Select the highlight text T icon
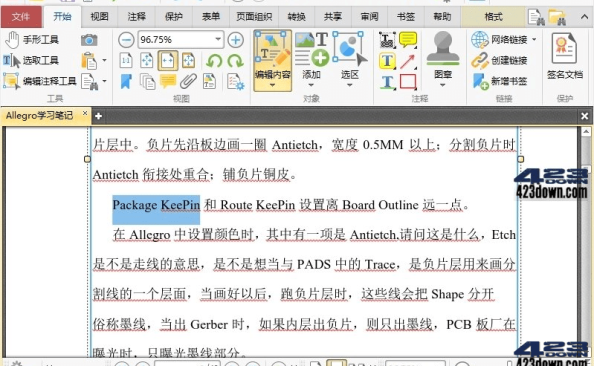This screenshot has width=594, height=366. pos(387,61)
